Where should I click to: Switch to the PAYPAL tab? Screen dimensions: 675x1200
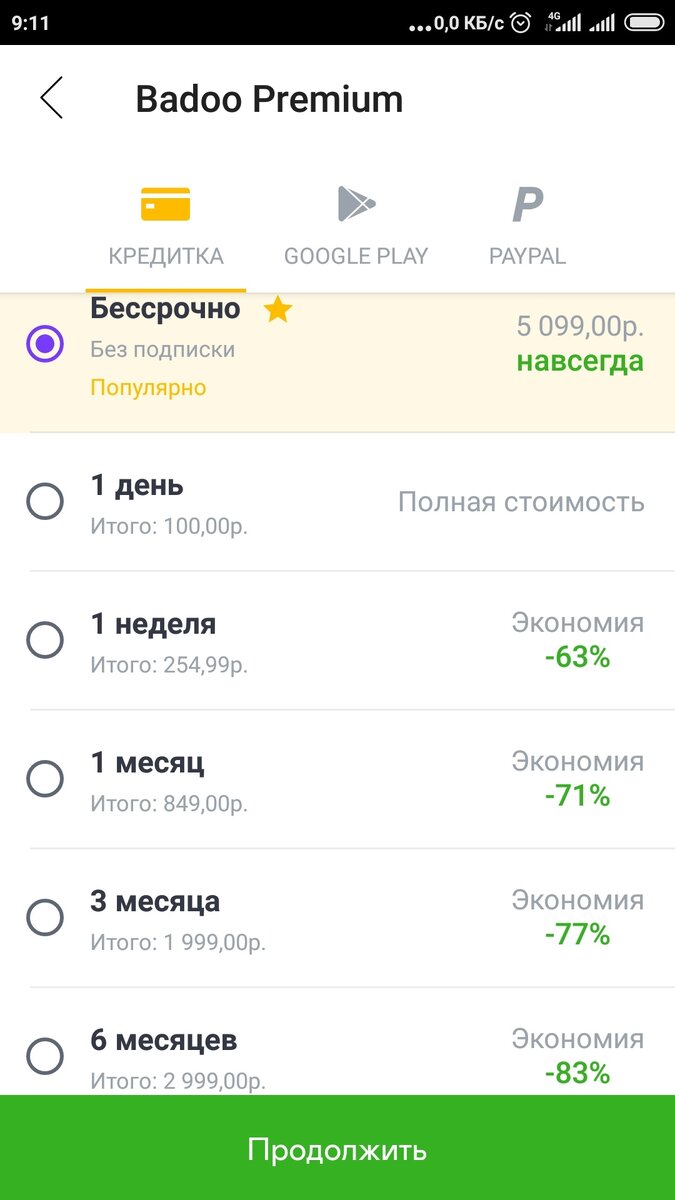point(526,256)
